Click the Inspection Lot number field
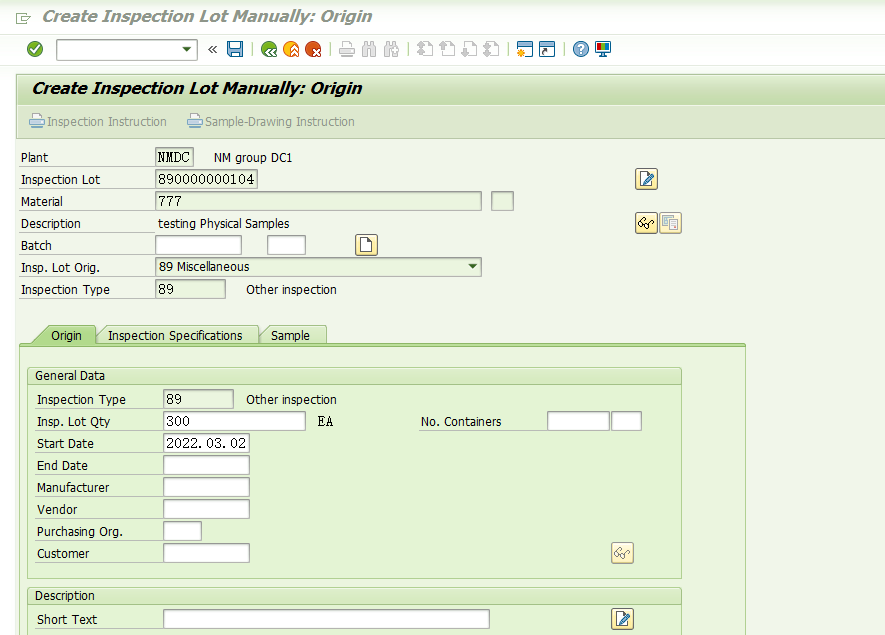 [206, 179]
